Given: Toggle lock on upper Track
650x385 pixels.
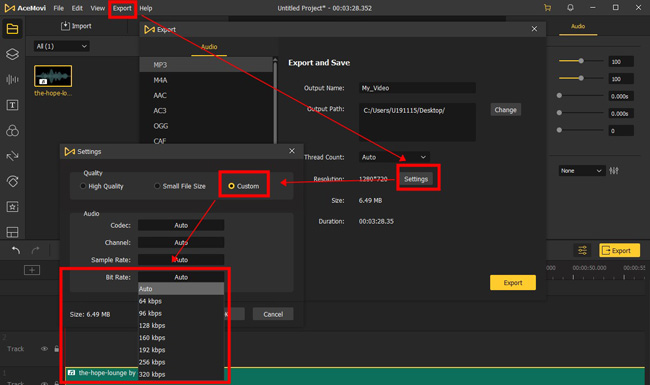Looking at the screenshot, I should pos(56,349).
